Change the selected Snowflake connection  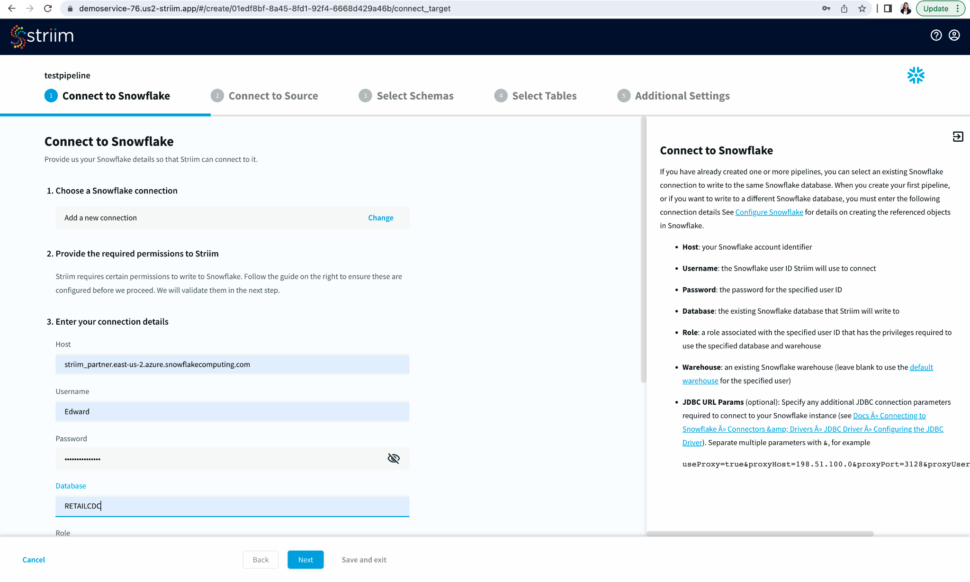coord(380,218)
